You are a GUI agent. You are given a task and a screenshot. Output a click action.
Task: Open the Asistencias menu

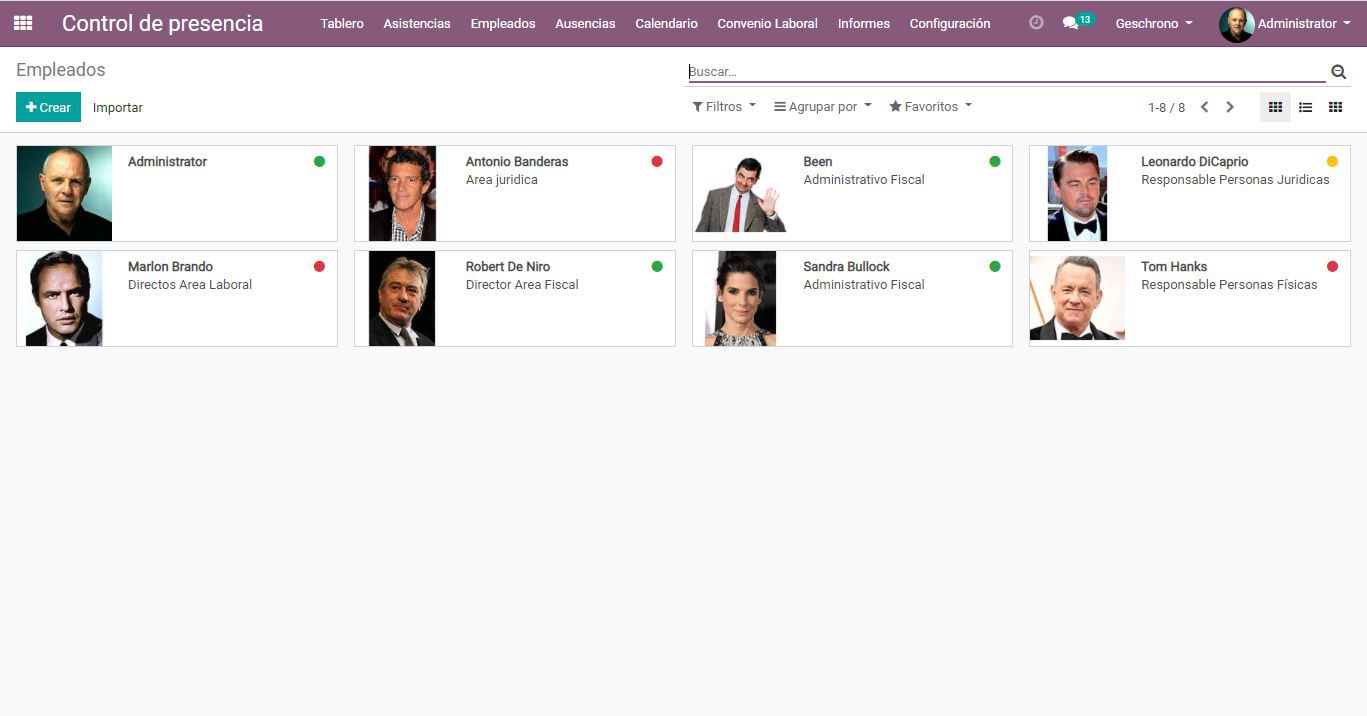point(417,23)
